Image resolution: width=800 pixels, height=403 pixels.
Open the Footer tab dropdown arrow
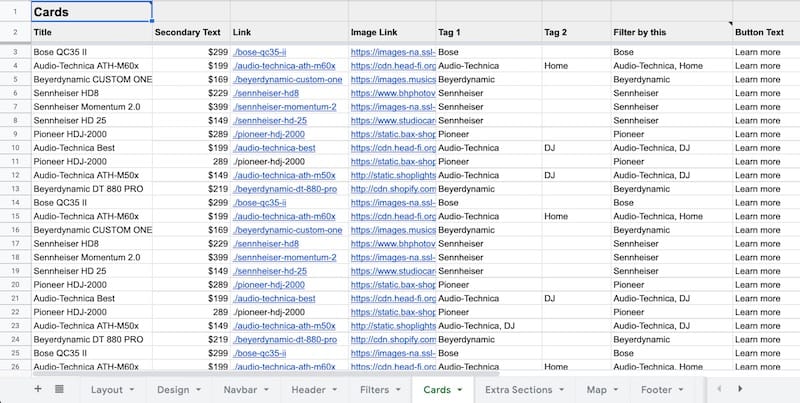(681, 390)
